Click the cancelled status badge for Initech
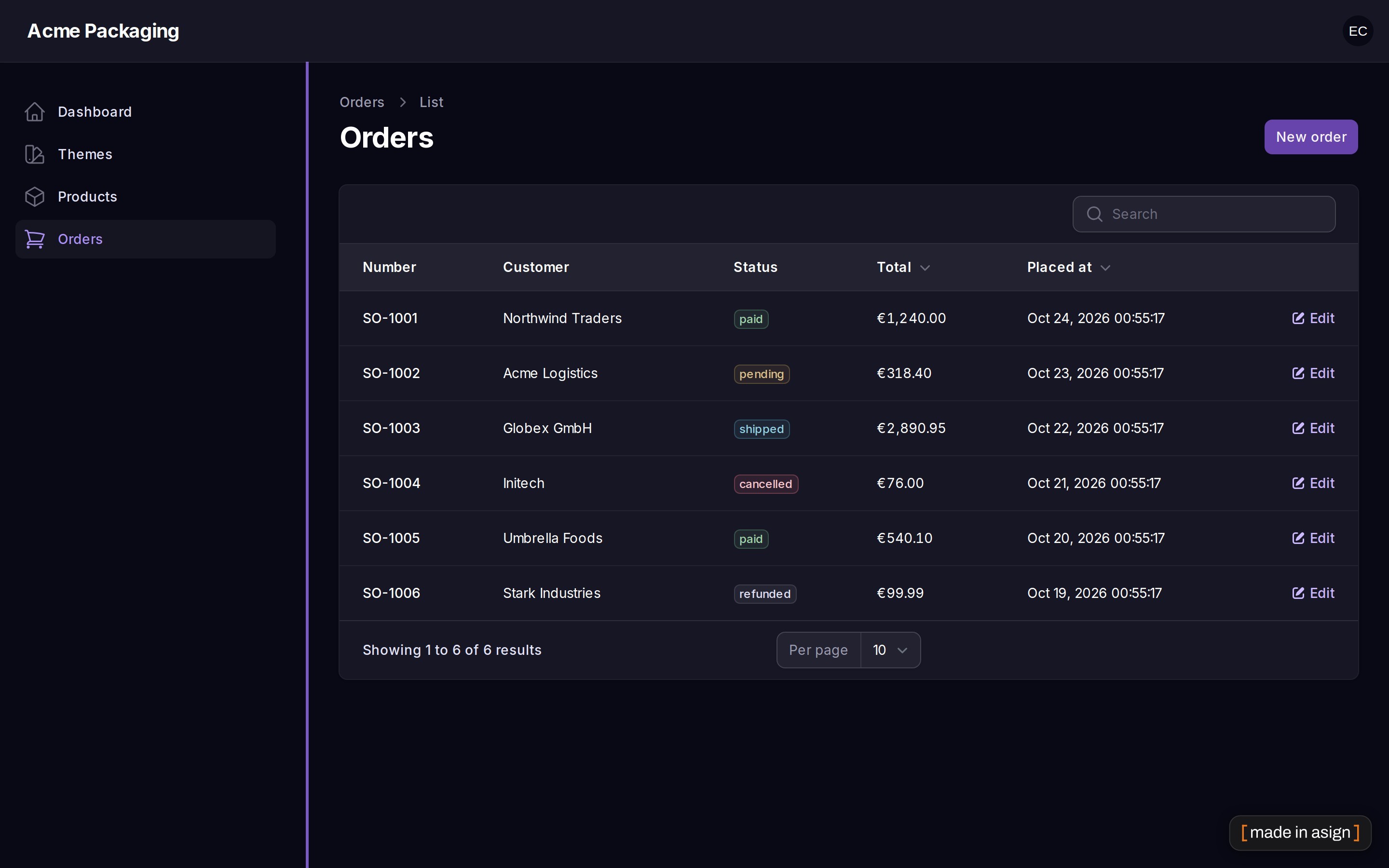The image size is (1389, 868). (766, 484)
